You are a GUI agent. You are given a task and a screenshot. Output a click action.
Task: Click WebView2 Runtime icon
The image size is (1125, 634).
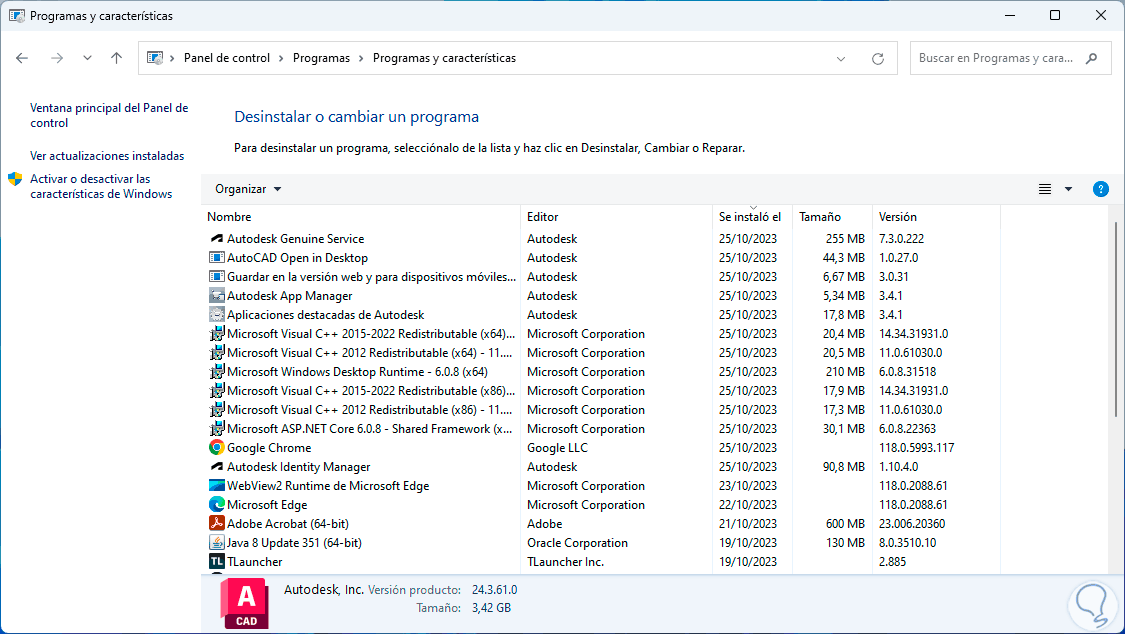click(x=217, y=486)
